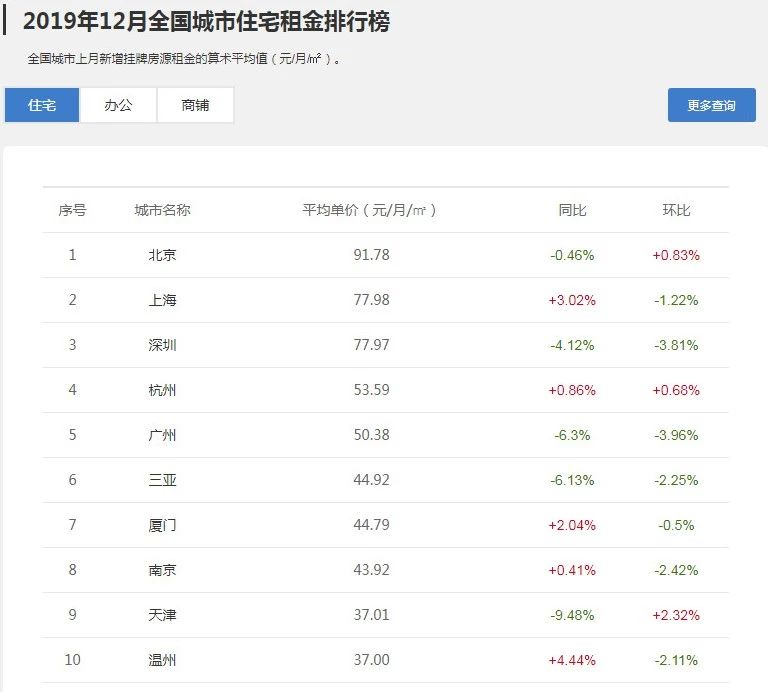Click price value 50.38

coord(371,435)
